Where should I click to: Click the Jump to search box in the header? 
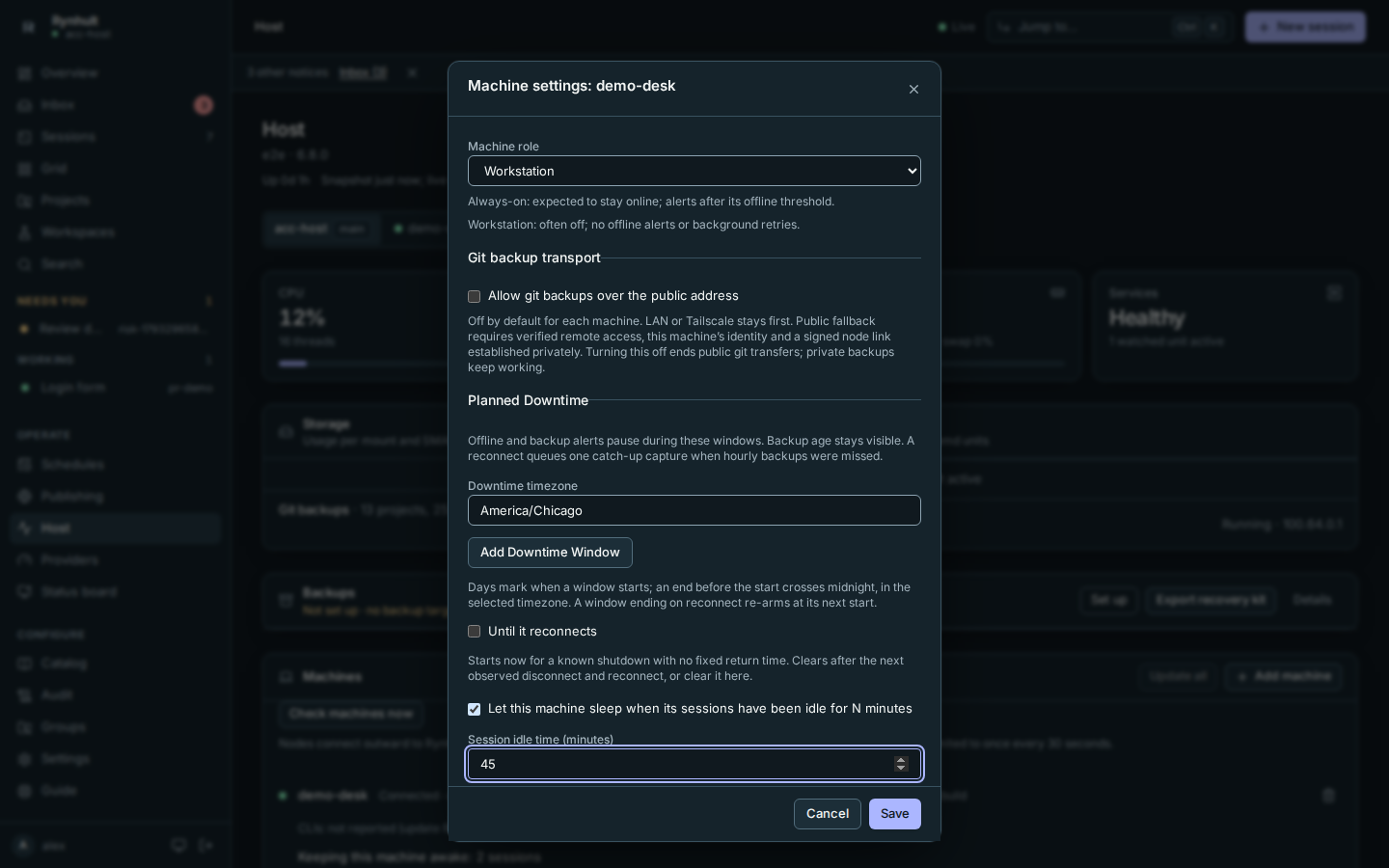pyautogui.click(x=1109, y=27)
